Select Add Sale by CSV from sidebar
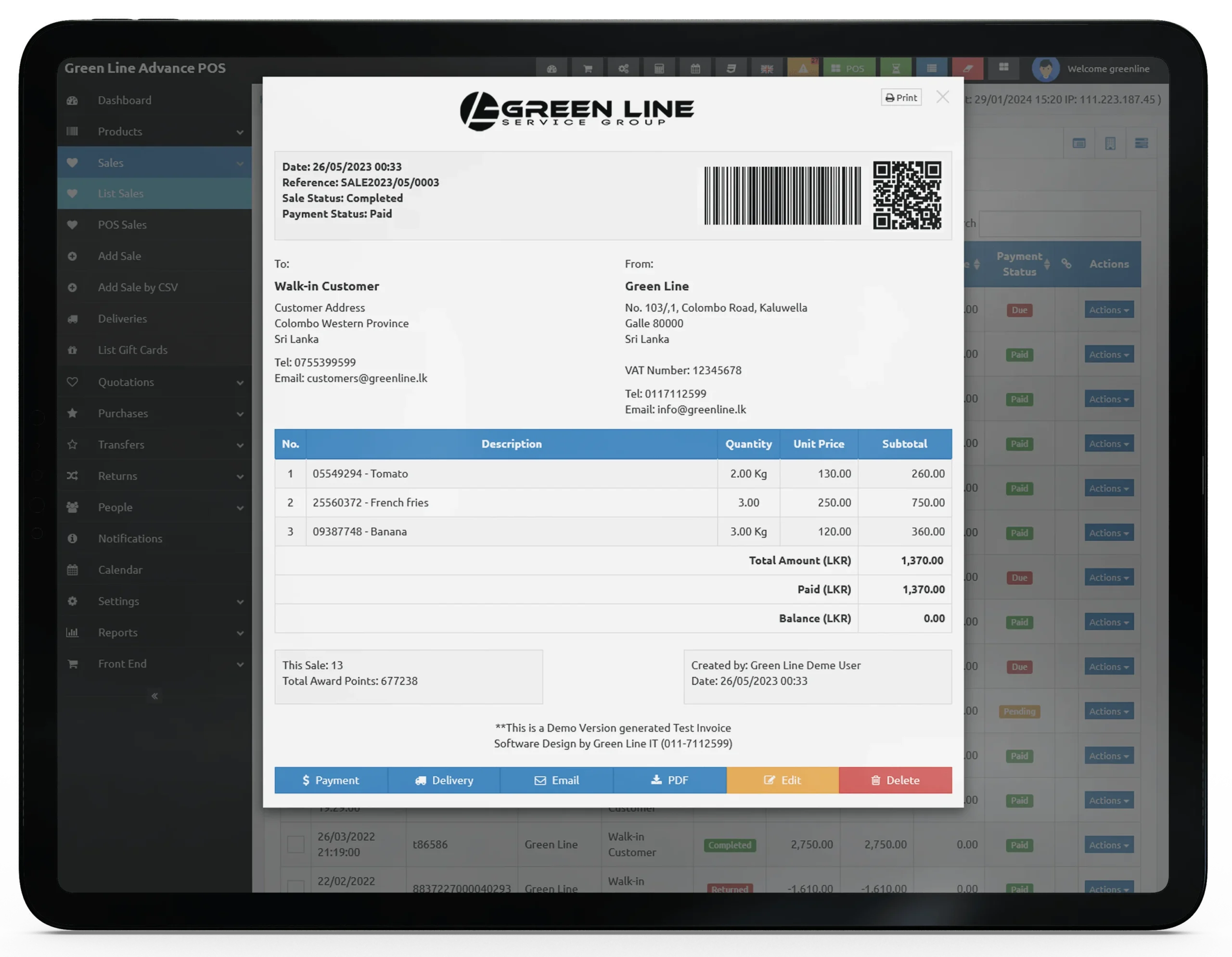Viewport: 1232px width, 957px height. (154, 287)
